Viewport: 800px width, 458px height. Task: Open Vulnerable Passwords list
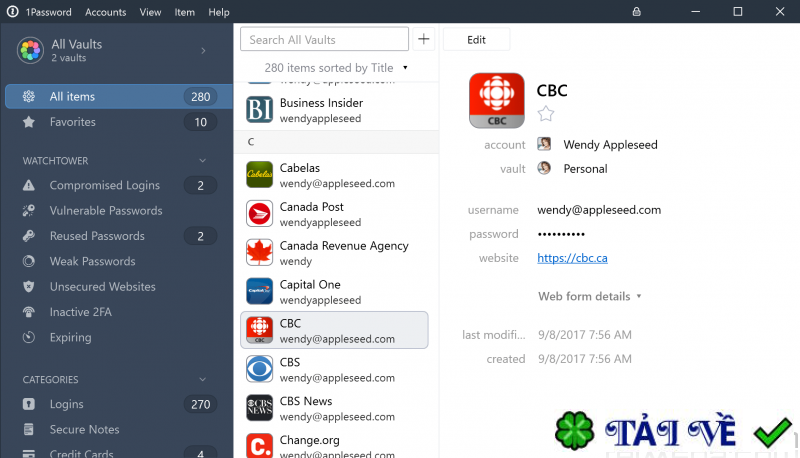coord(119,211)
